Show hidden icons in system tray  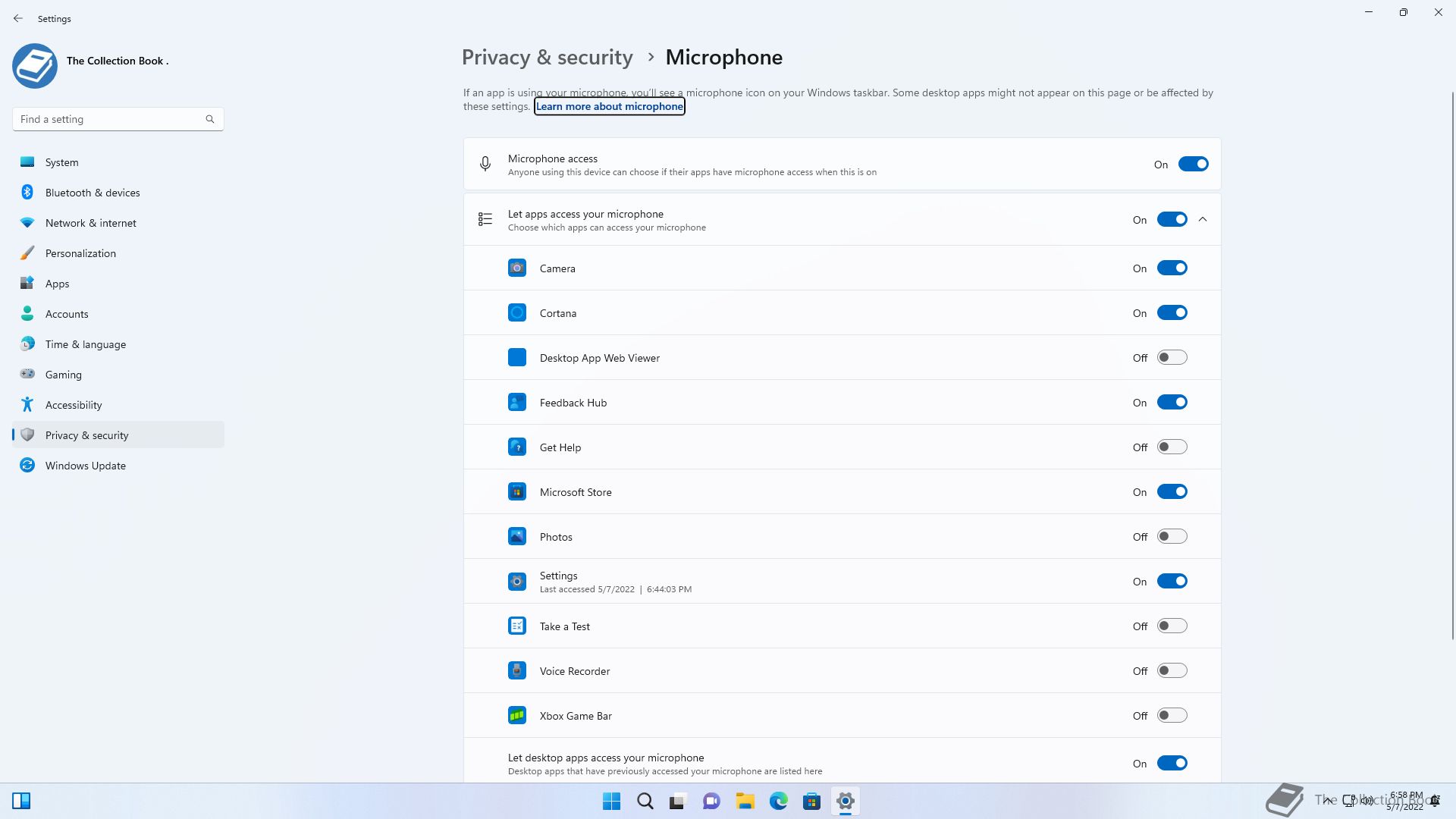[x=1328, y=800]
